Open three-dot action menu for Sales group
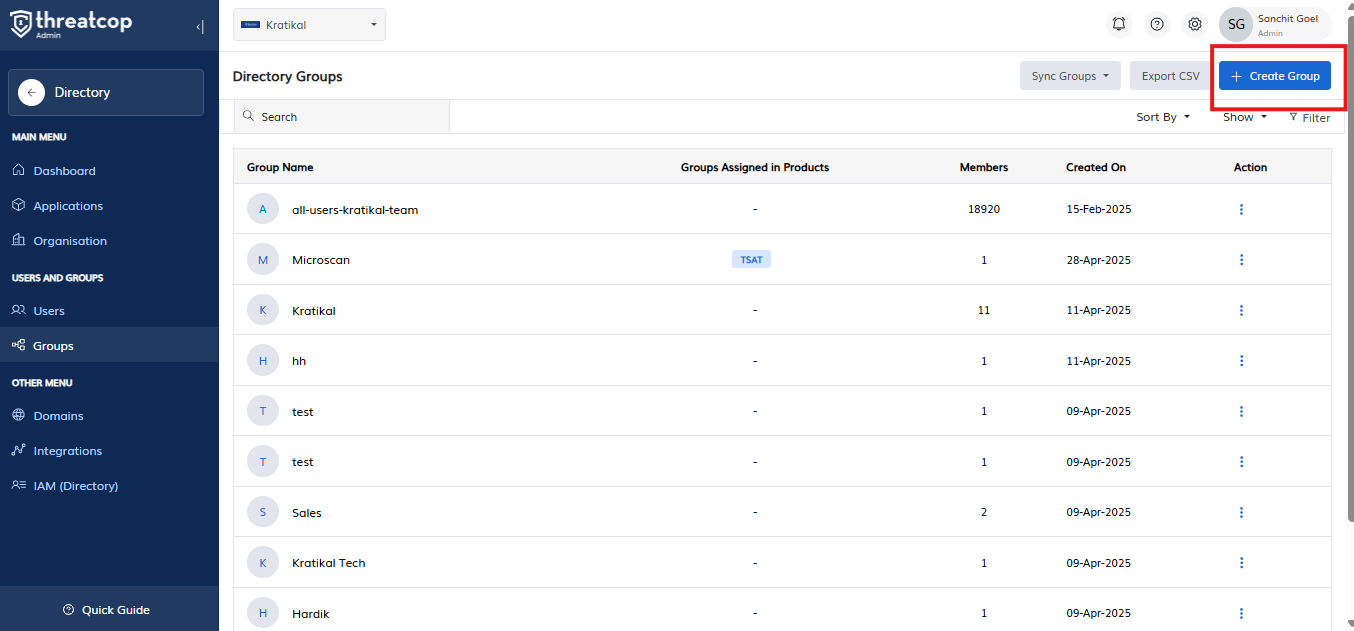 1241,512
